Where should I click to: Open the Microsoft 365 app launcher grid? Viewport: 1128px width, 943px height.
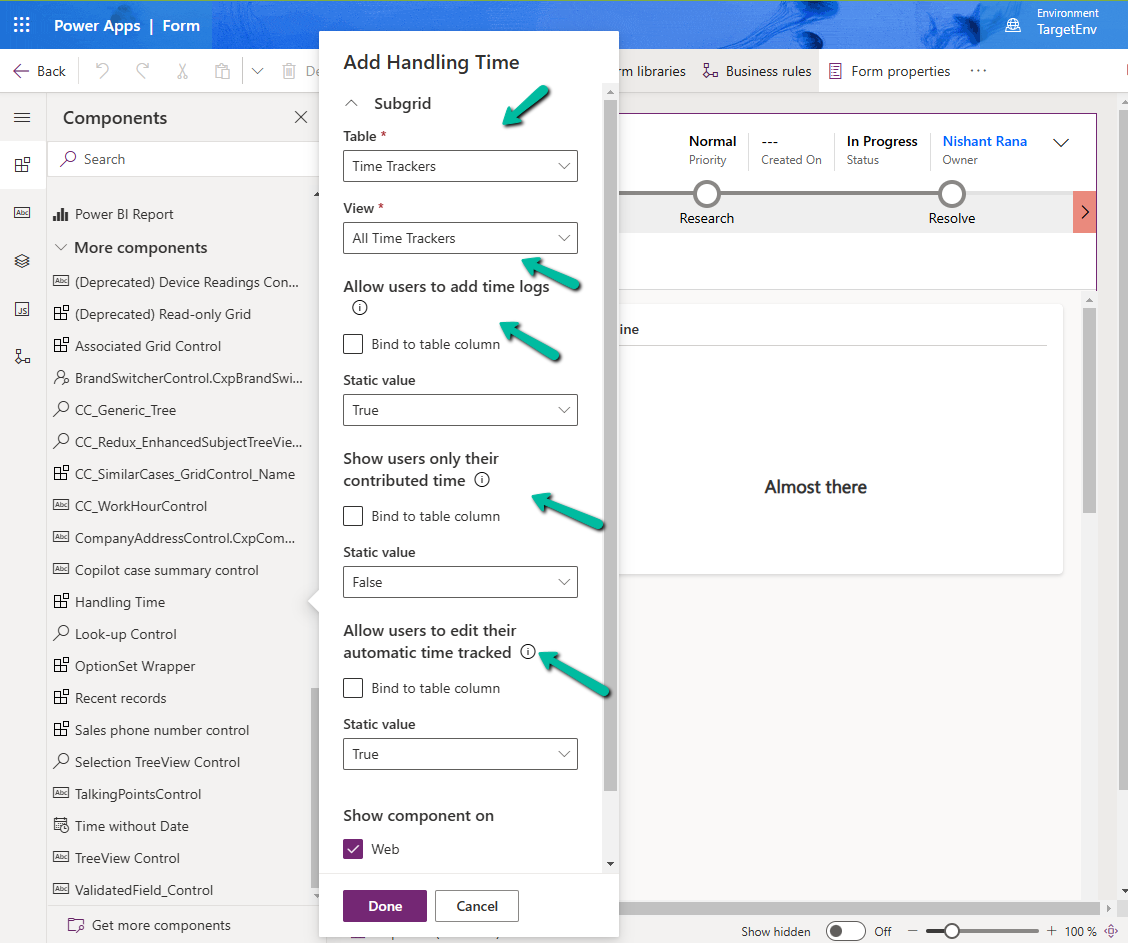coord(21,25)
